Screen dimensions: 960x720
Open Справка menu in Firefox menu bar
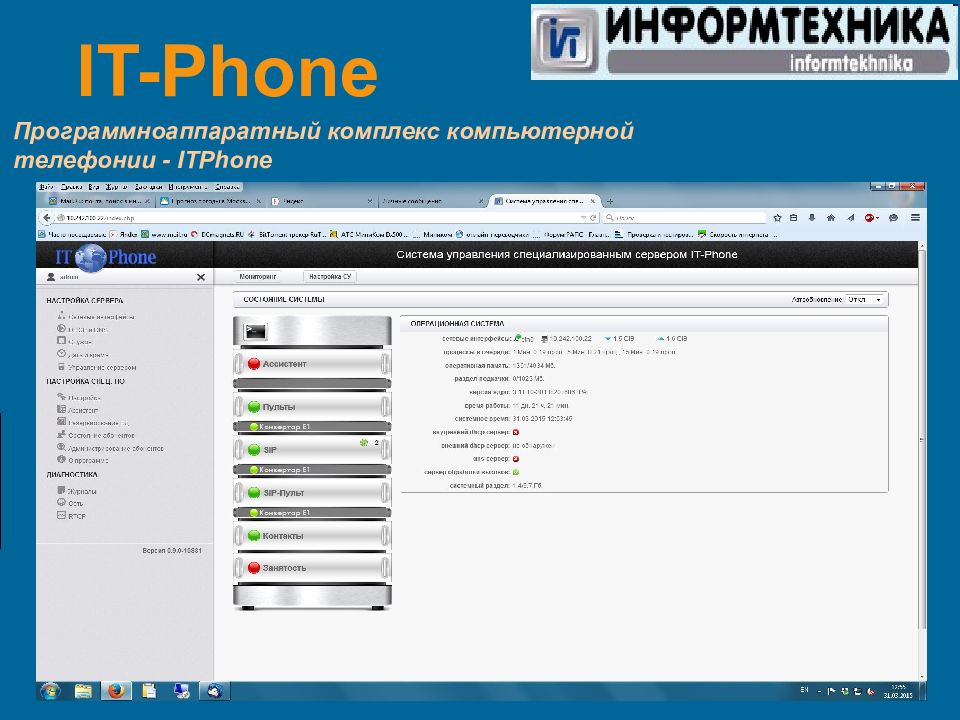227,187
